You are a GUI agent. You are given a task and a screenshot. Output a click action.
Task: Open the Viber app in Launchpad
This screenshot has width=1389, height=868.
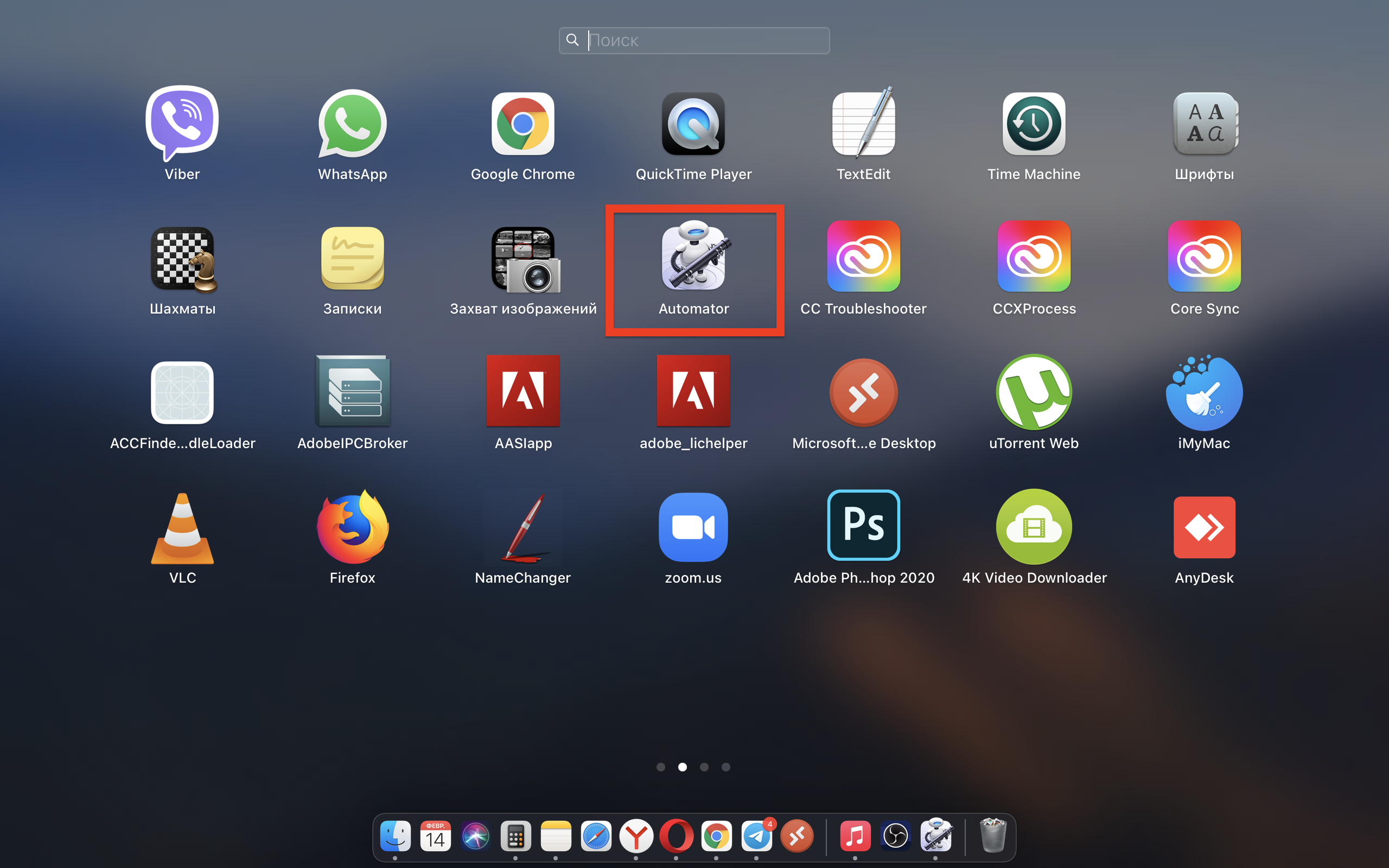coord(182,124)
